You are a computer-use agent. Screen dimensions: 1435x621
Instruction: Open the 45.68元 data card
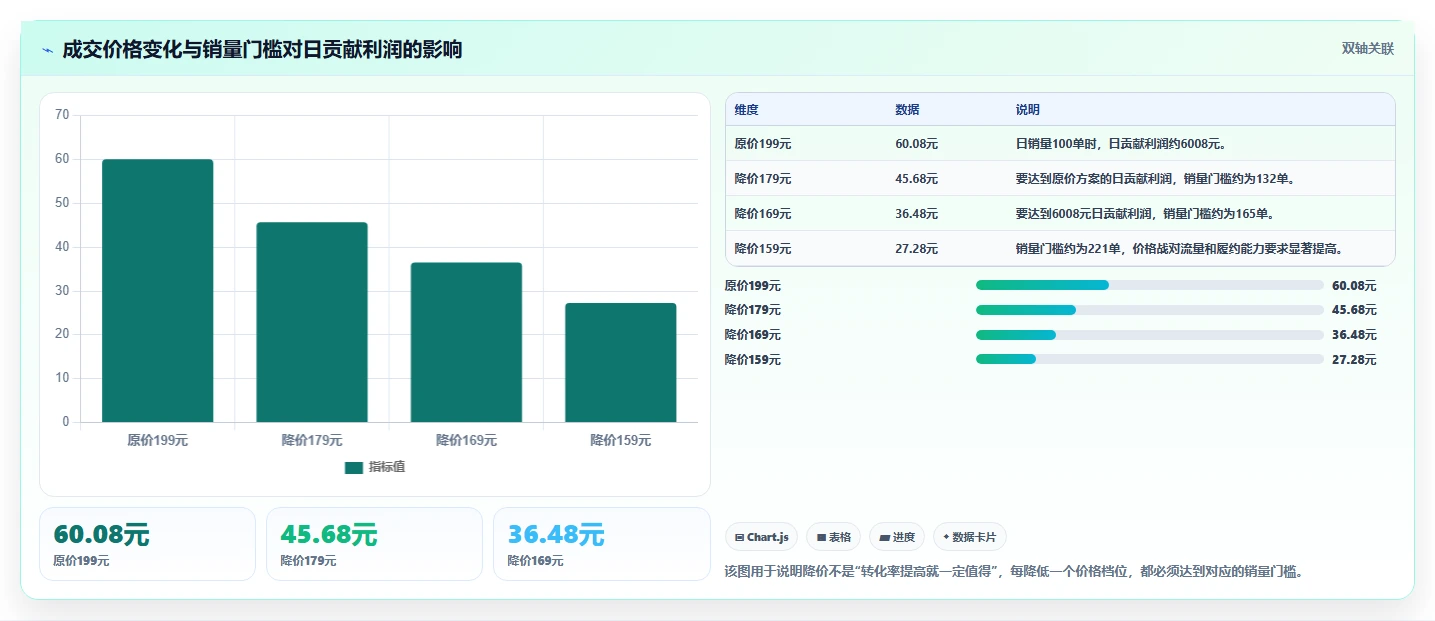pyautogui.click(x=374, y=544)
